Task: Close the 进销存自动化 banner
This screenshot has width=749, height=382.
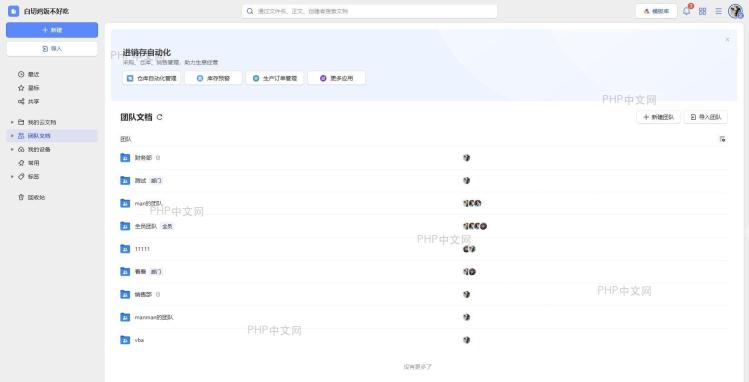Action: [x=727, y=40]
